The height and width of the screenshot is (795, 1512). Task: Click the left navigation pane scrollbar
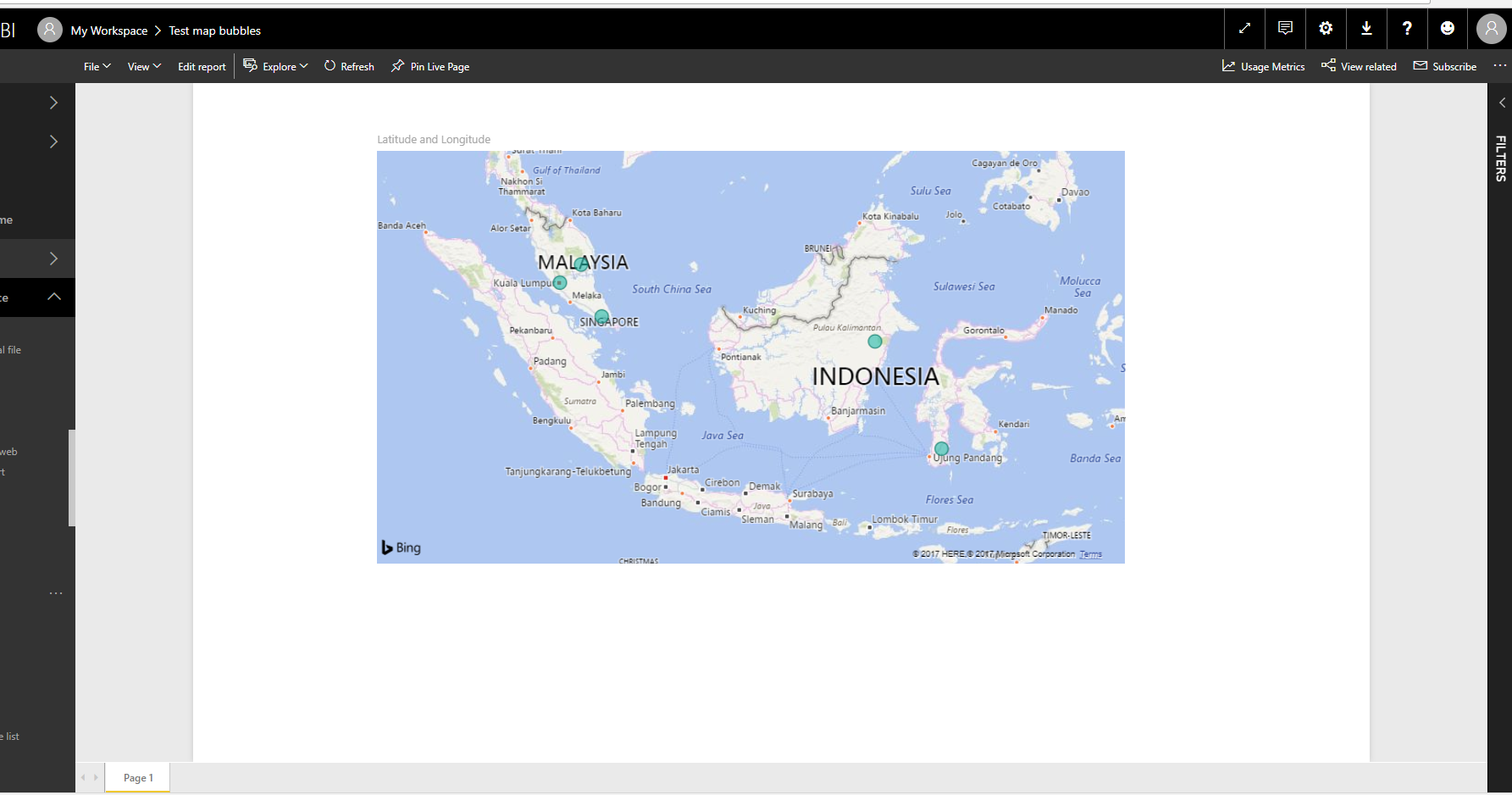pyautogui.click(x=72, y=477)
